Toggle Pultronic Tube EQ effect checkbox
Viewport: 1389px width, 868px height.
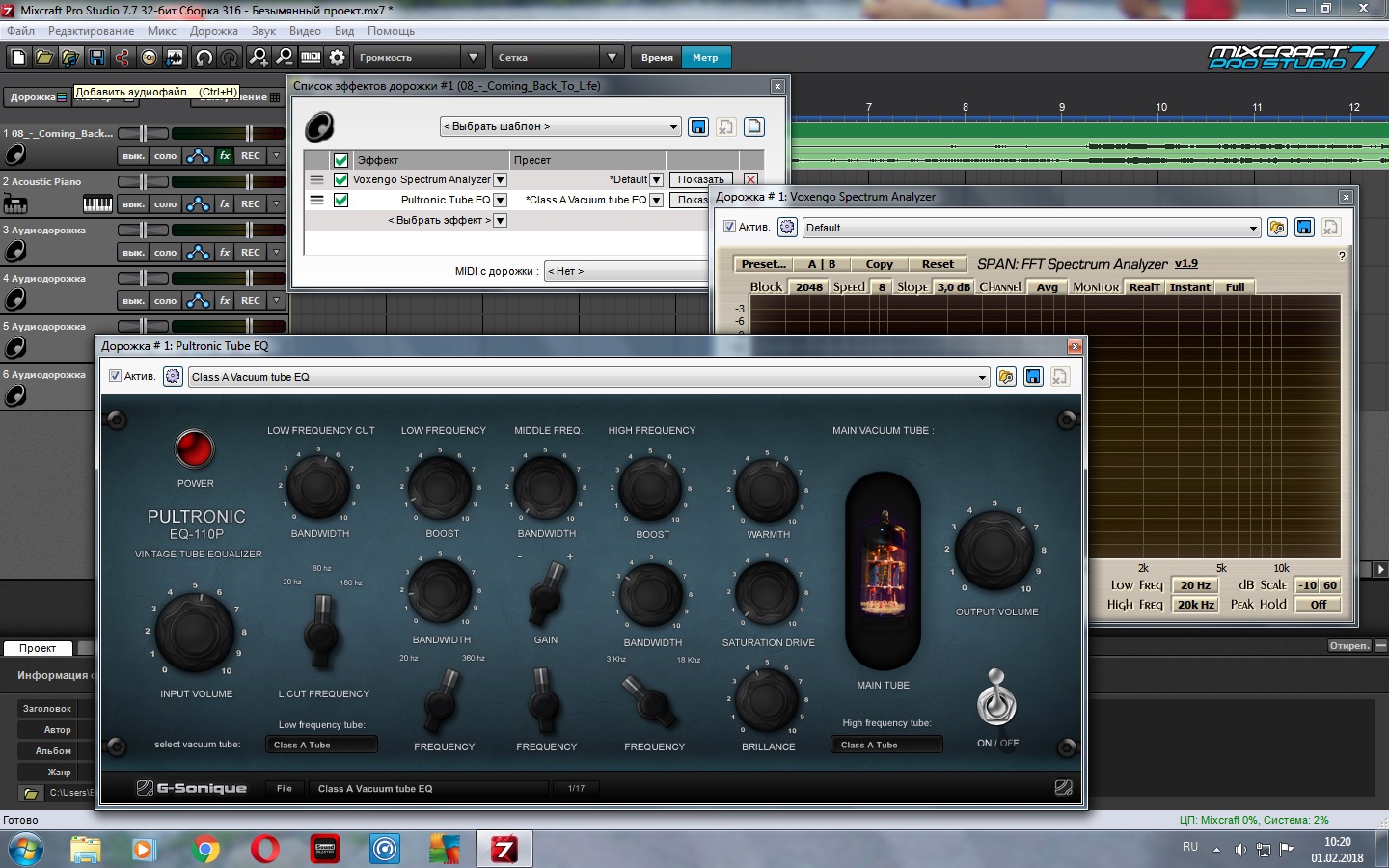[x=340, y=200]
